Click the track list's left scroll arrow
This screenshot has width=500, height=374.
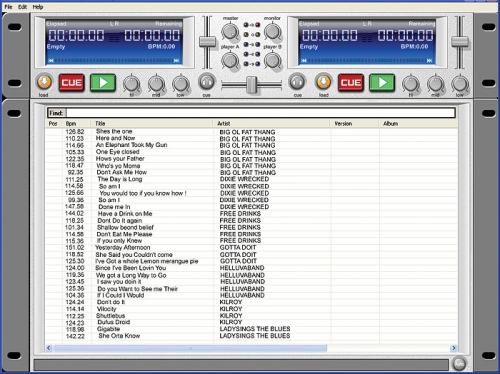point(49,348)
